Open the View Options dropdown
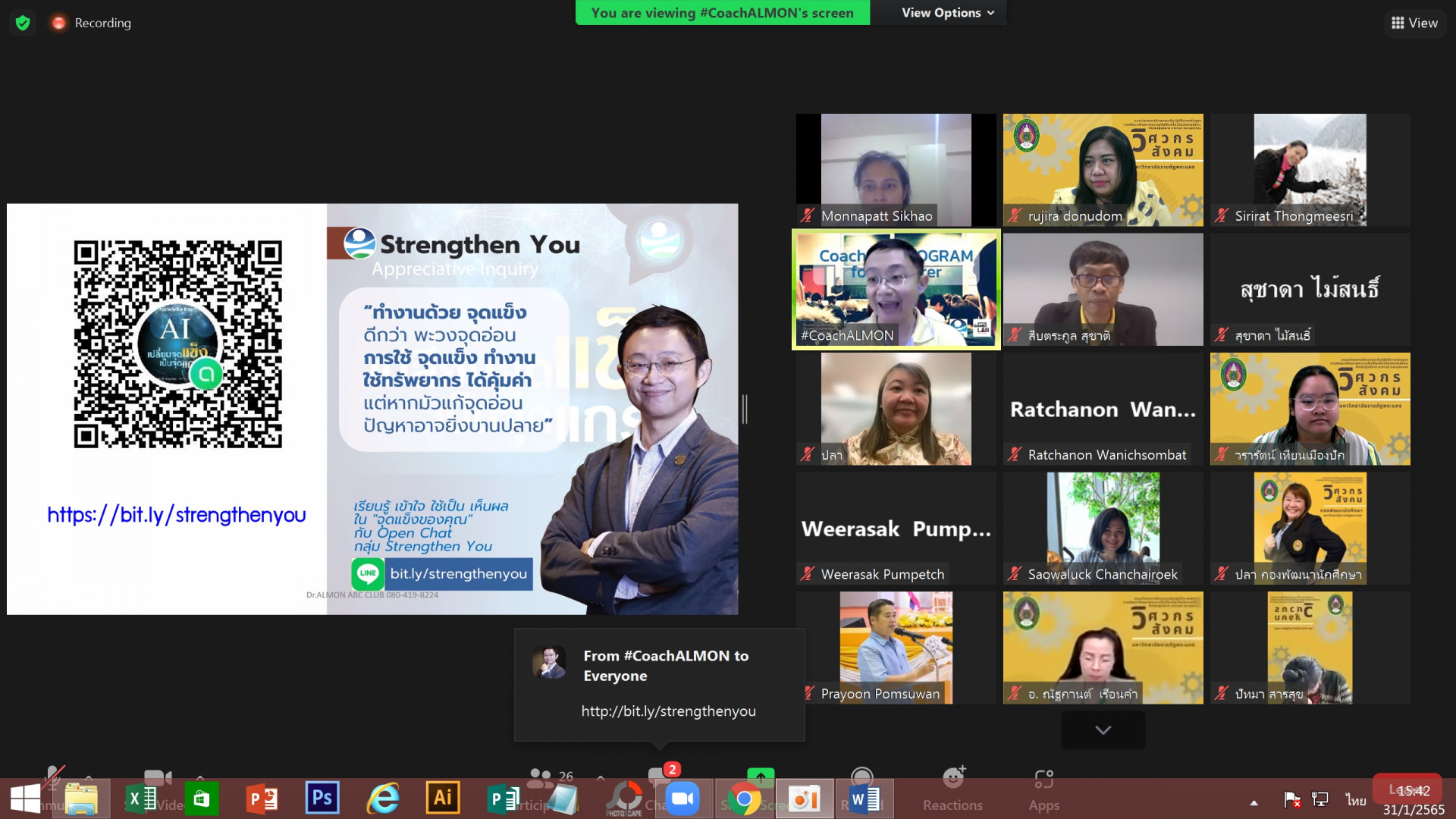The image size is (1456, 819). tap(947, 13)
